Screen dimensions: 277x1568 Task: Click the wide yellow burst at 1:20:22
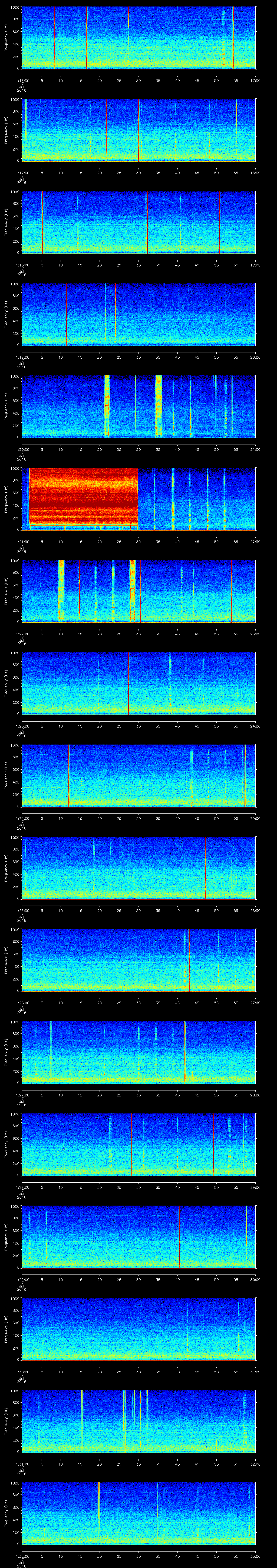(107, 407)
